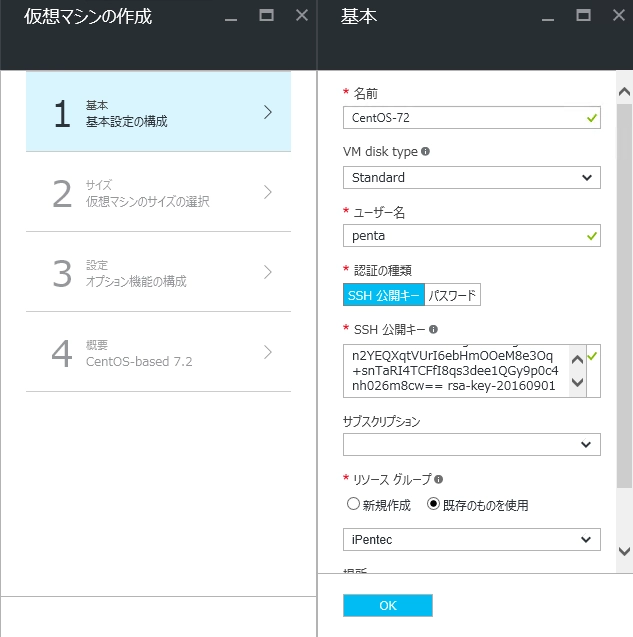This screenshot has width=633, height=637.
Task: Select SSH 公開キー authentication type
Action: tap(384, 295)
